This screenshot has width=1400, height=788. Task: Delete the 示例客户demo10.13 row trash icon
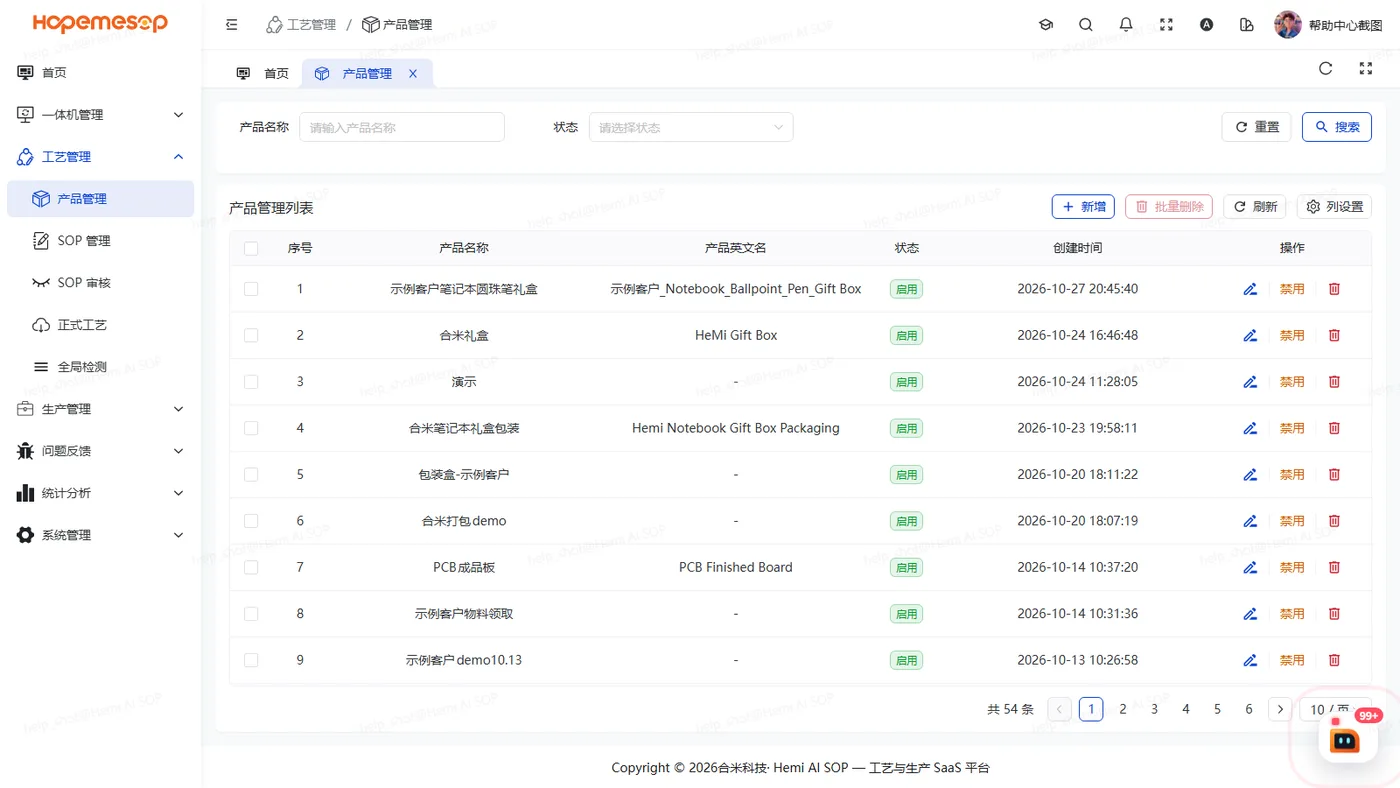pos(1334,660)
